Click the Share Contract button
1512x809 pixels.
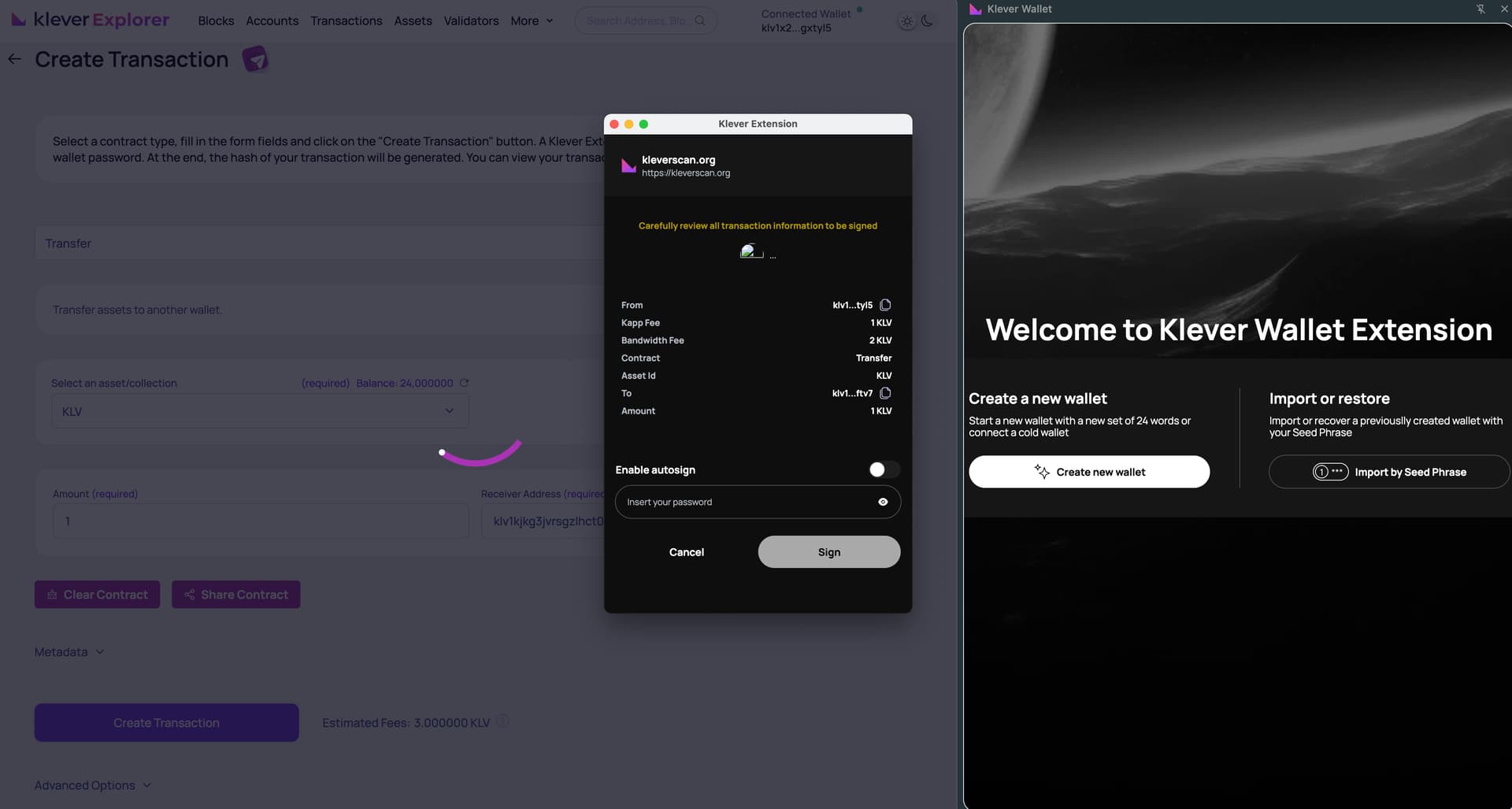tap(235, 595)
